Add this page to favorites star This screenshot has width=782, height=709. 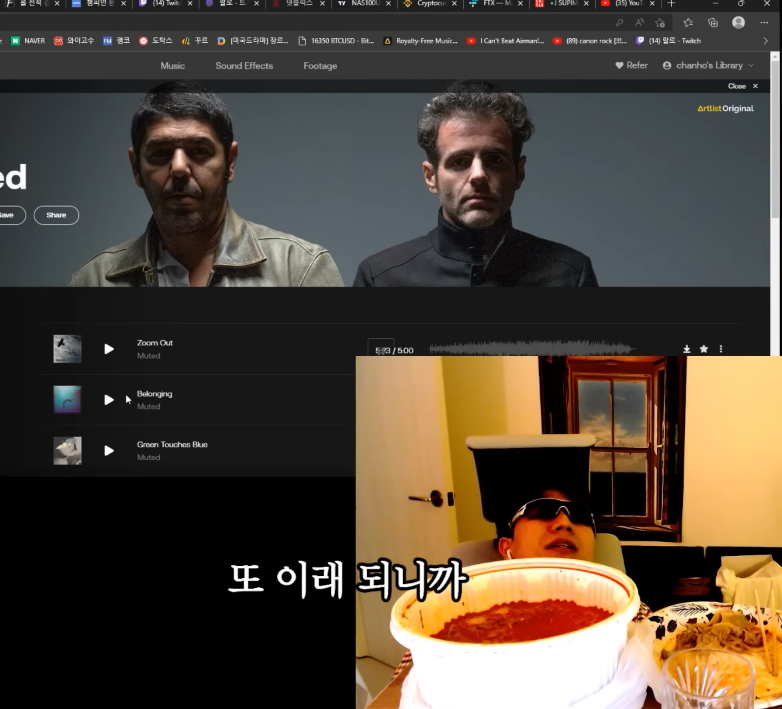point(660,22)
